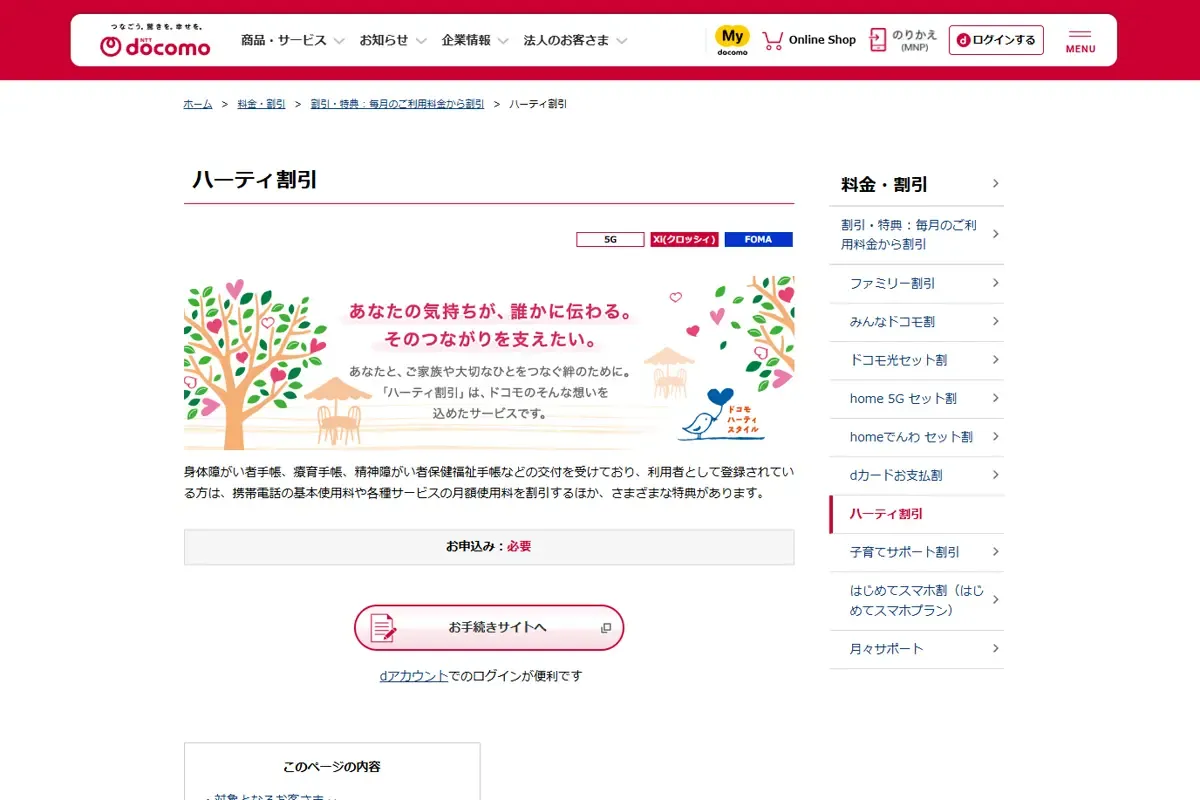Click the external-link icon next to お手続きサイトへ
The image size is (1200, 800).
[x=605, y=627]
